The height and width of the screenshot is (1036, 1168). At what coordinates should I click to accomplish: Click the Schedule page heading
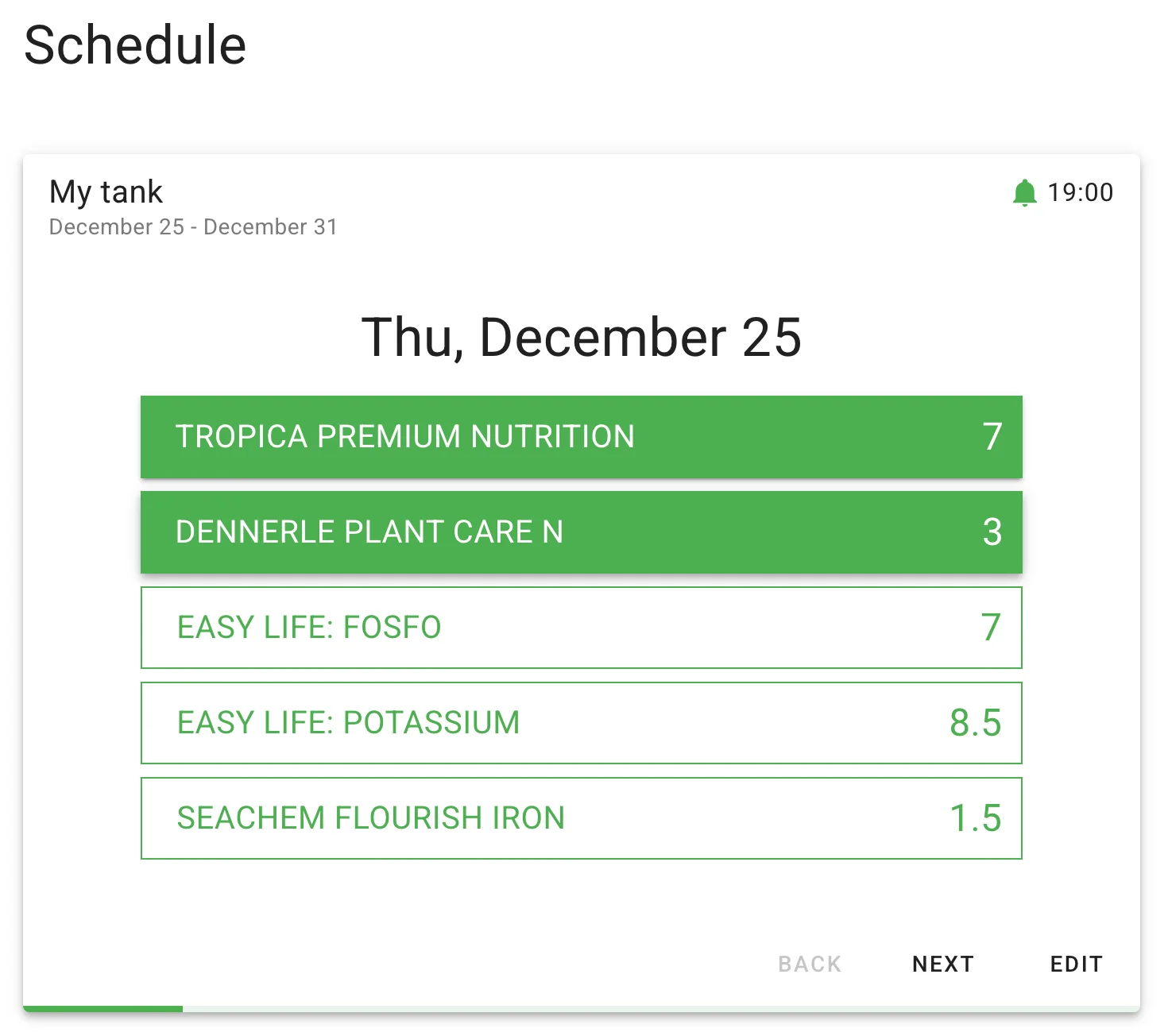click(135, 45)
